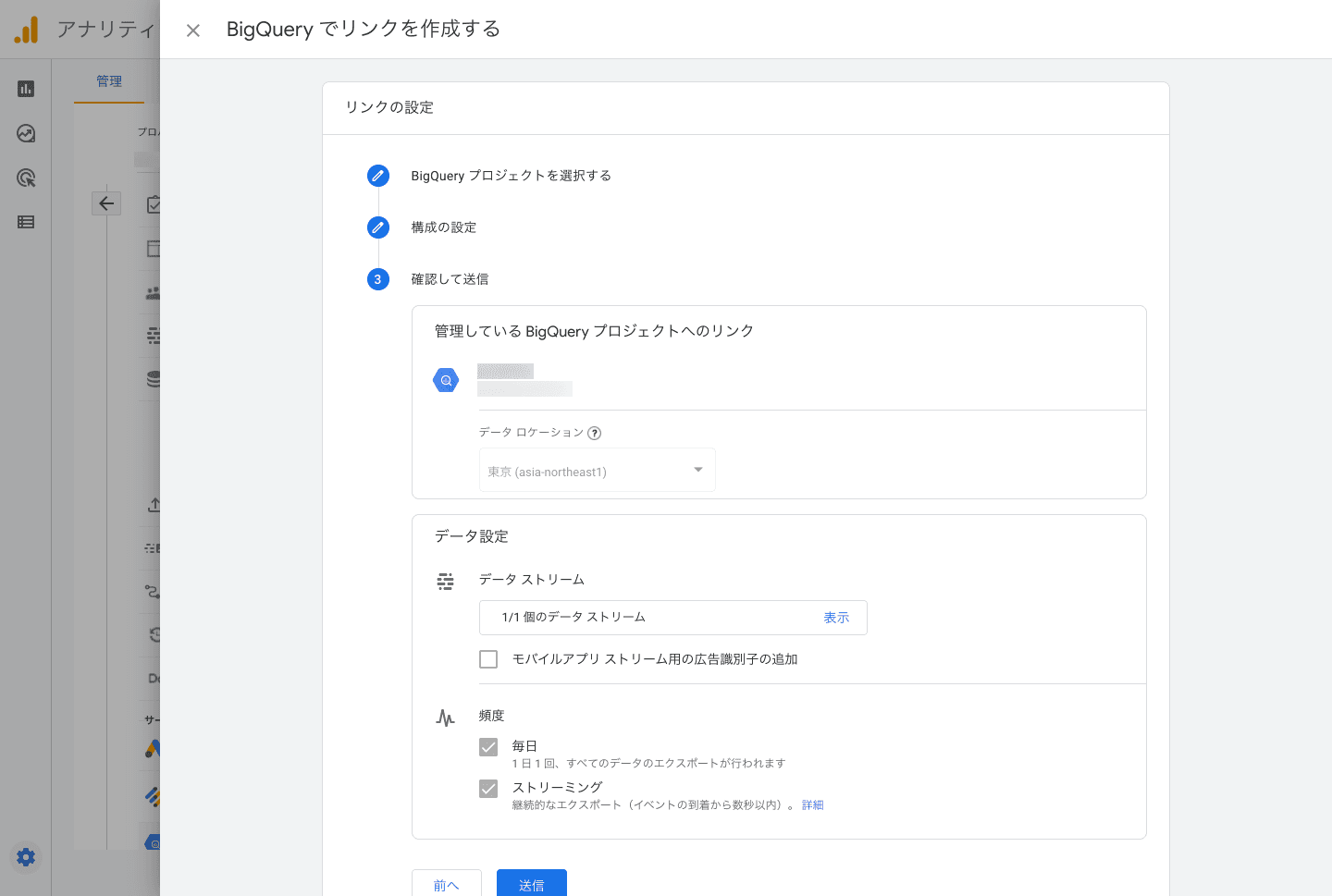Click 表示 to show data streams
The width and height of the screenshot is (1332, 896).
(836, 618)
